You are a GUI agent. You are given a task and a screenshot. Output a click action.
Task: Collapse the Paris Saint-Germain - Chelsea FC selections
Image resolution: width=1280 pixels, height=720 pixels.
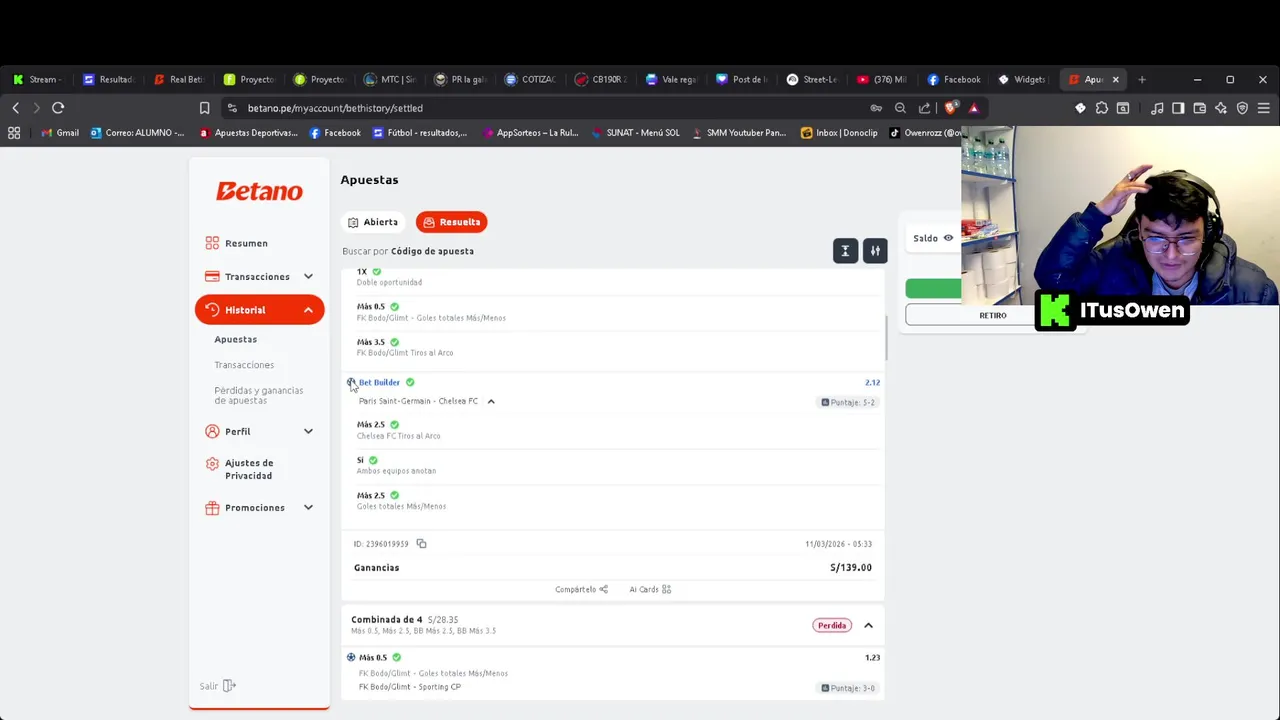[x=490, y=401]
